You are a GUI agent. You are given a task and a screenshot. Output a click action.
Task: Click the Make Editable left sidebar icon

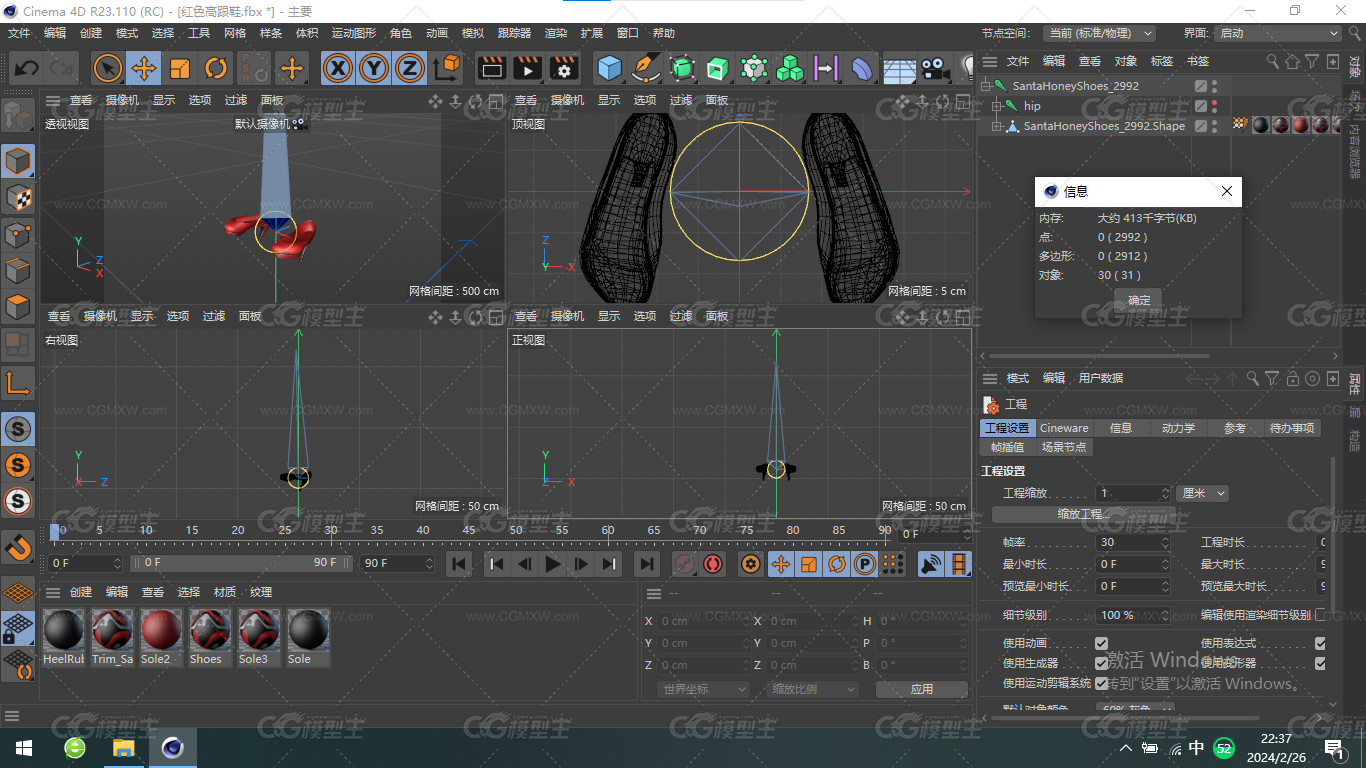point(18,115)
